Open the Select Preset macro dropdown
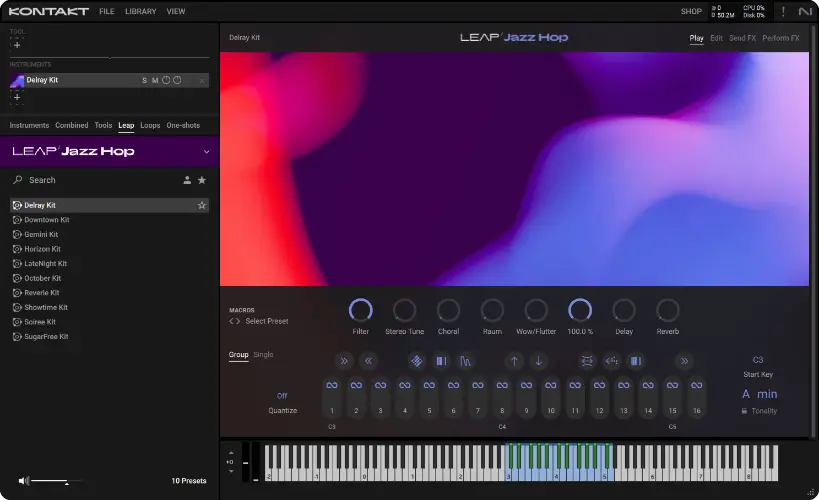The width and height of the screenshot is (819, 500). [266, 321]
